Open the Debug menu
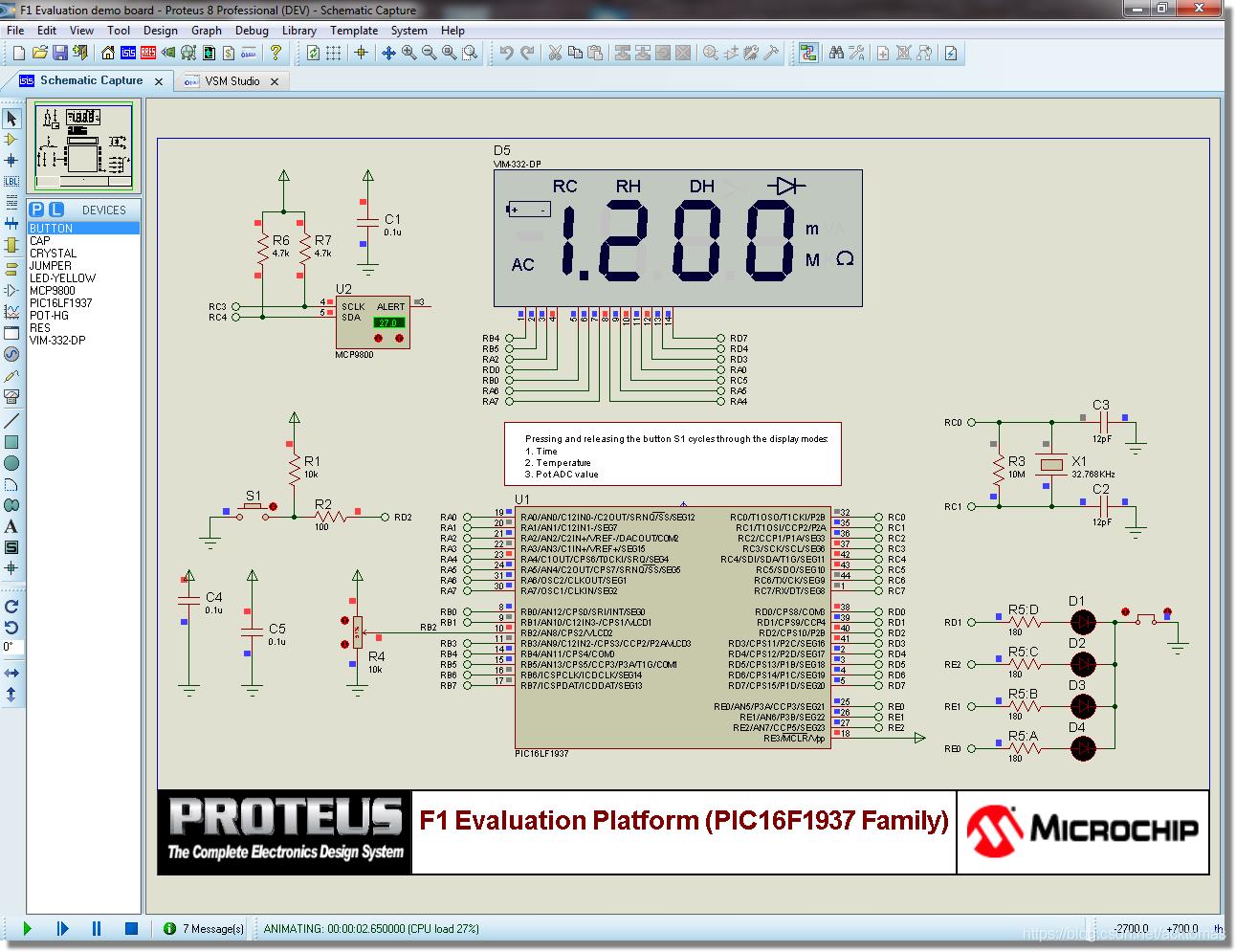Image resolution: width=1236 pixels, height=952 pixels. tap(252, 30)
